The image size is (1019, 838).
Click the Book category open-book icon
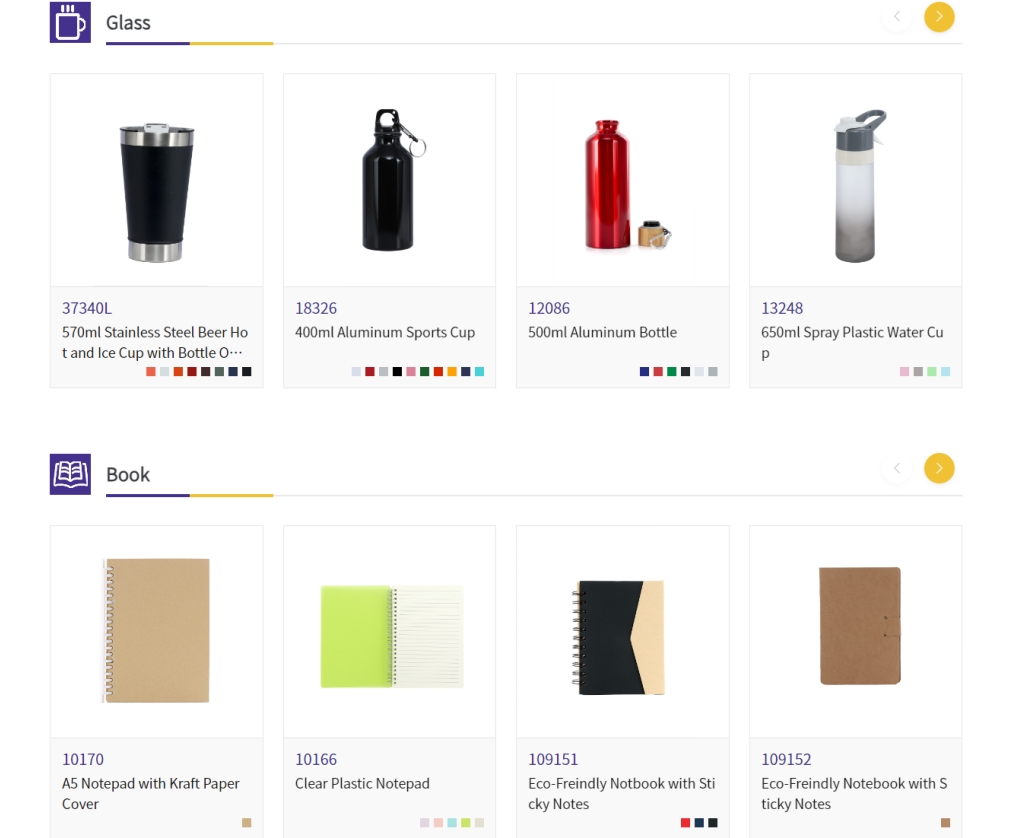click(x=70, y=474)
